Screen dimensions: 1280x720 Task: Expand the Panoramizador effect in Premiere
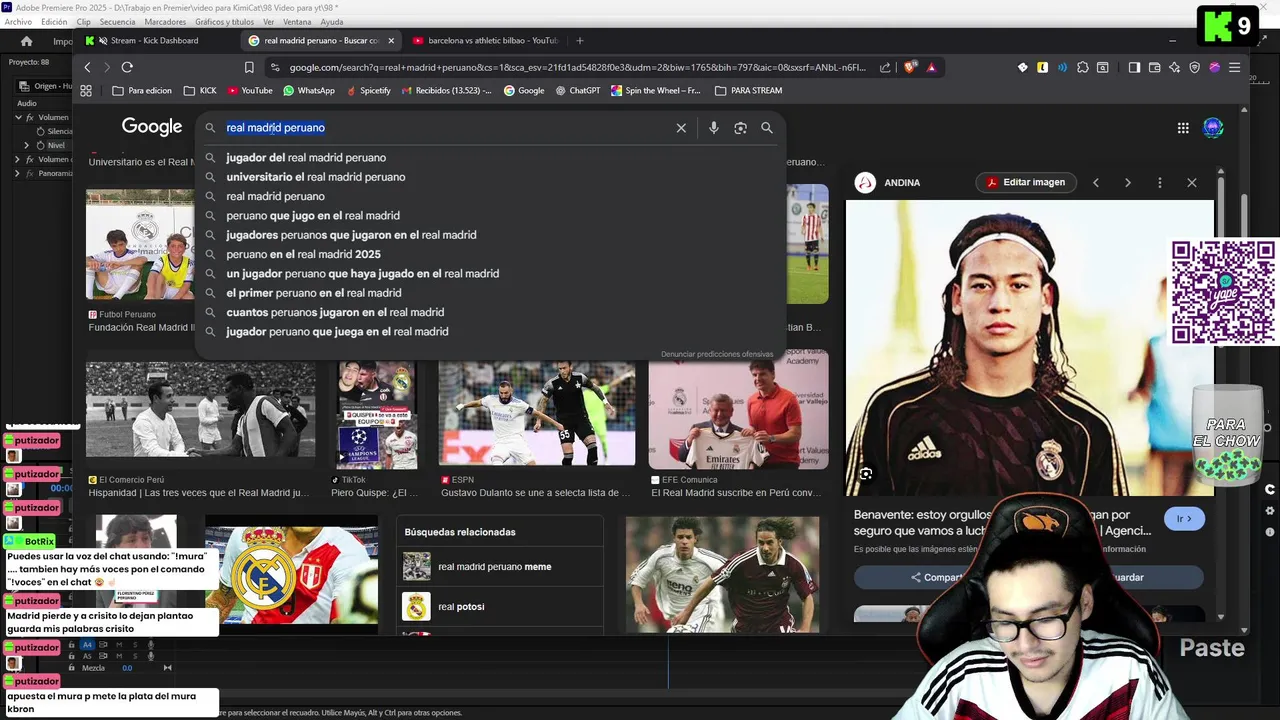(17, 173)
